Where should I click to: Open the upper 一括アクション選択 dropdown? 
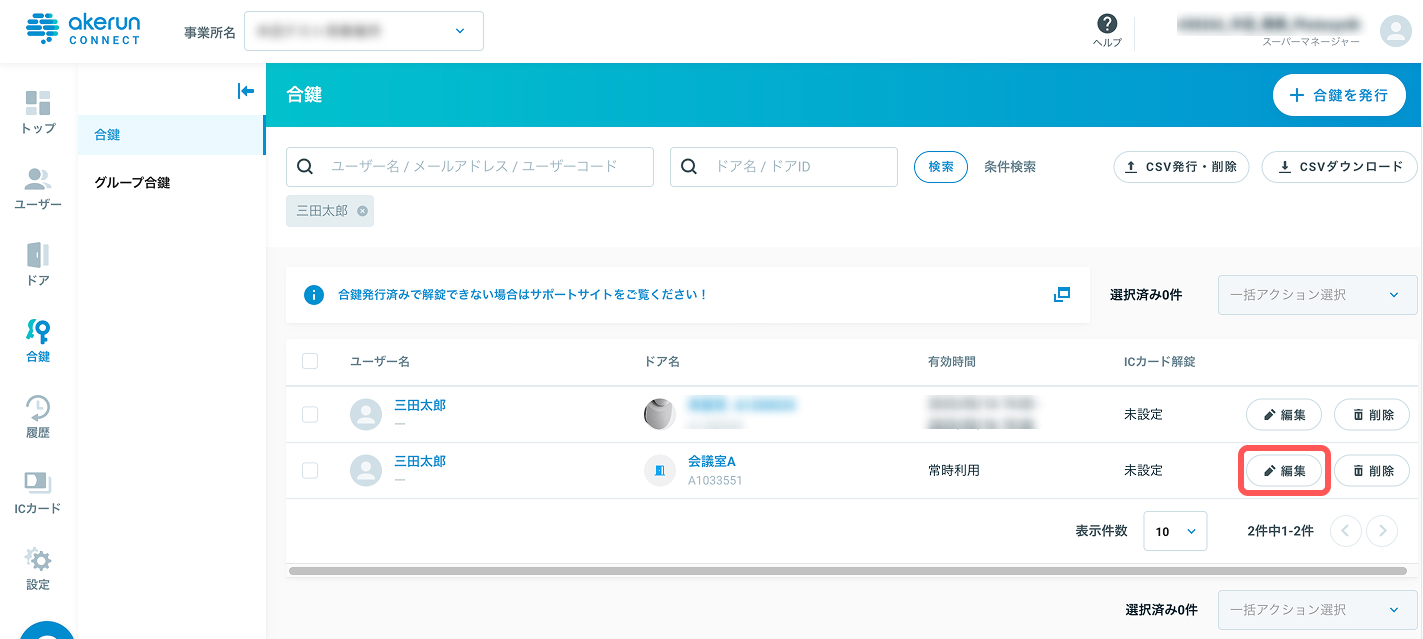click(1317, 295)
